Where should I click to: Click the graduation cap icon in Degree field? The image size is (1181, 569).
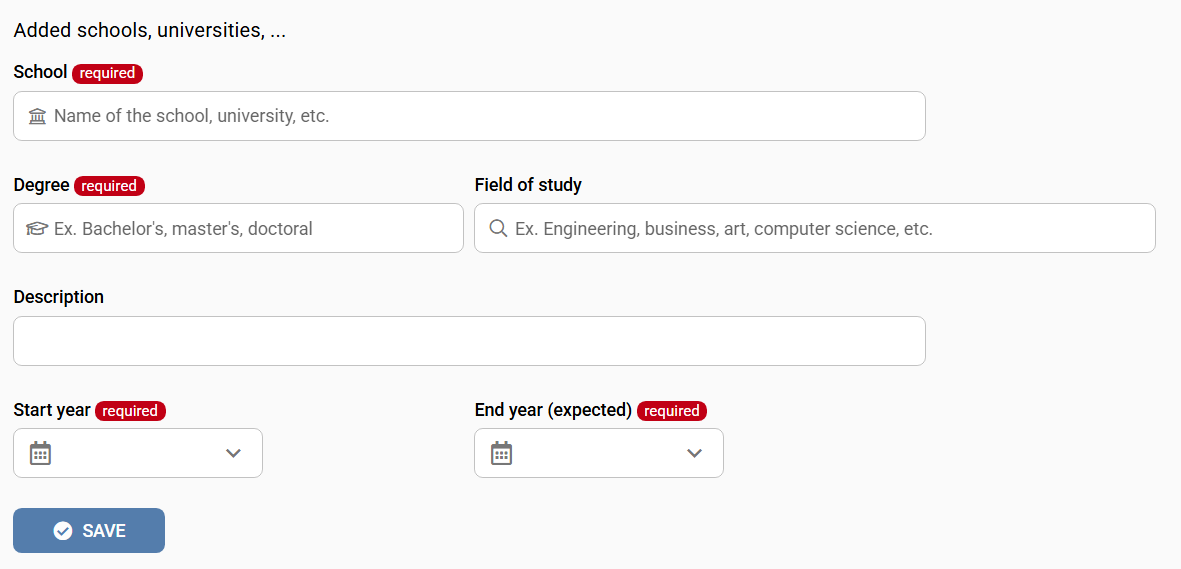[x=37, y=229]
